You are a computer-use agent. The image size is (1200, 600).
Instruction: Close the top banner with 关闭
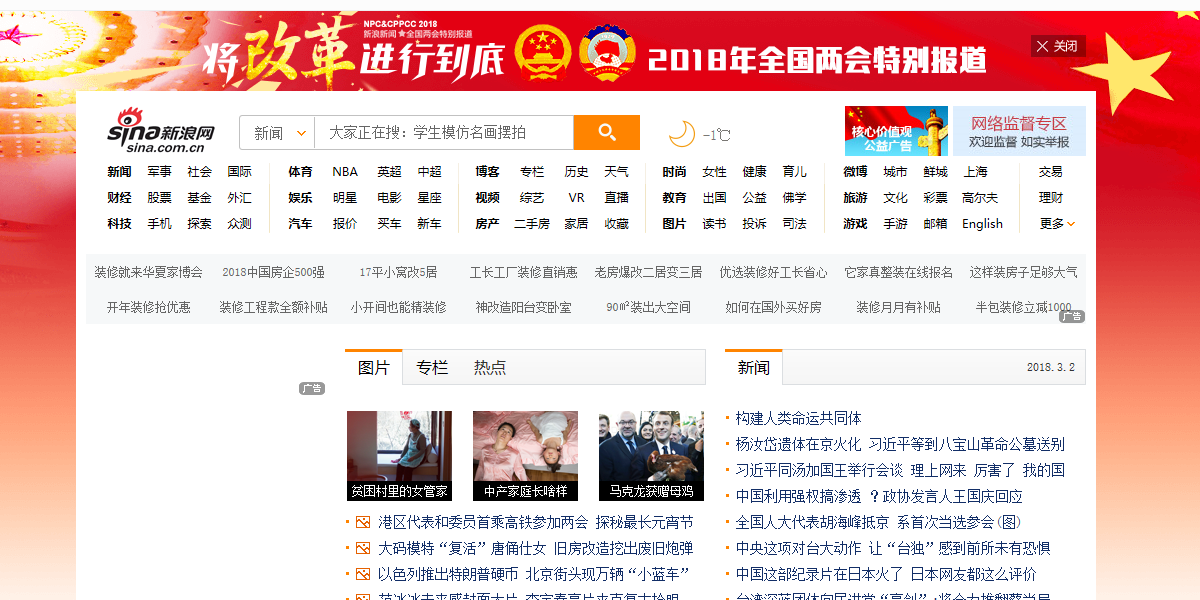coord(1057,46)
